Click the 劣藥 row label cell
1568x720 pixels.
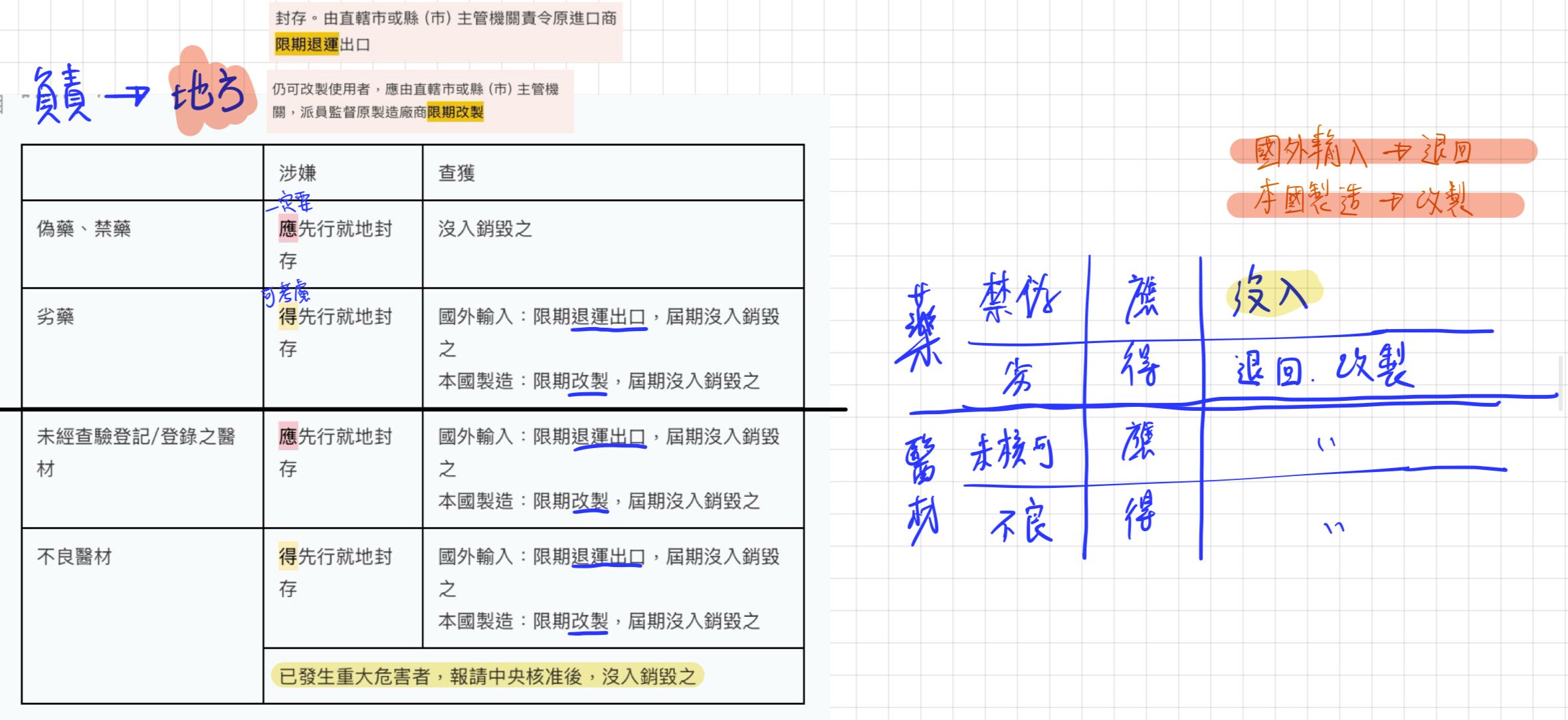pyautogui.click(x=56, y=316)
